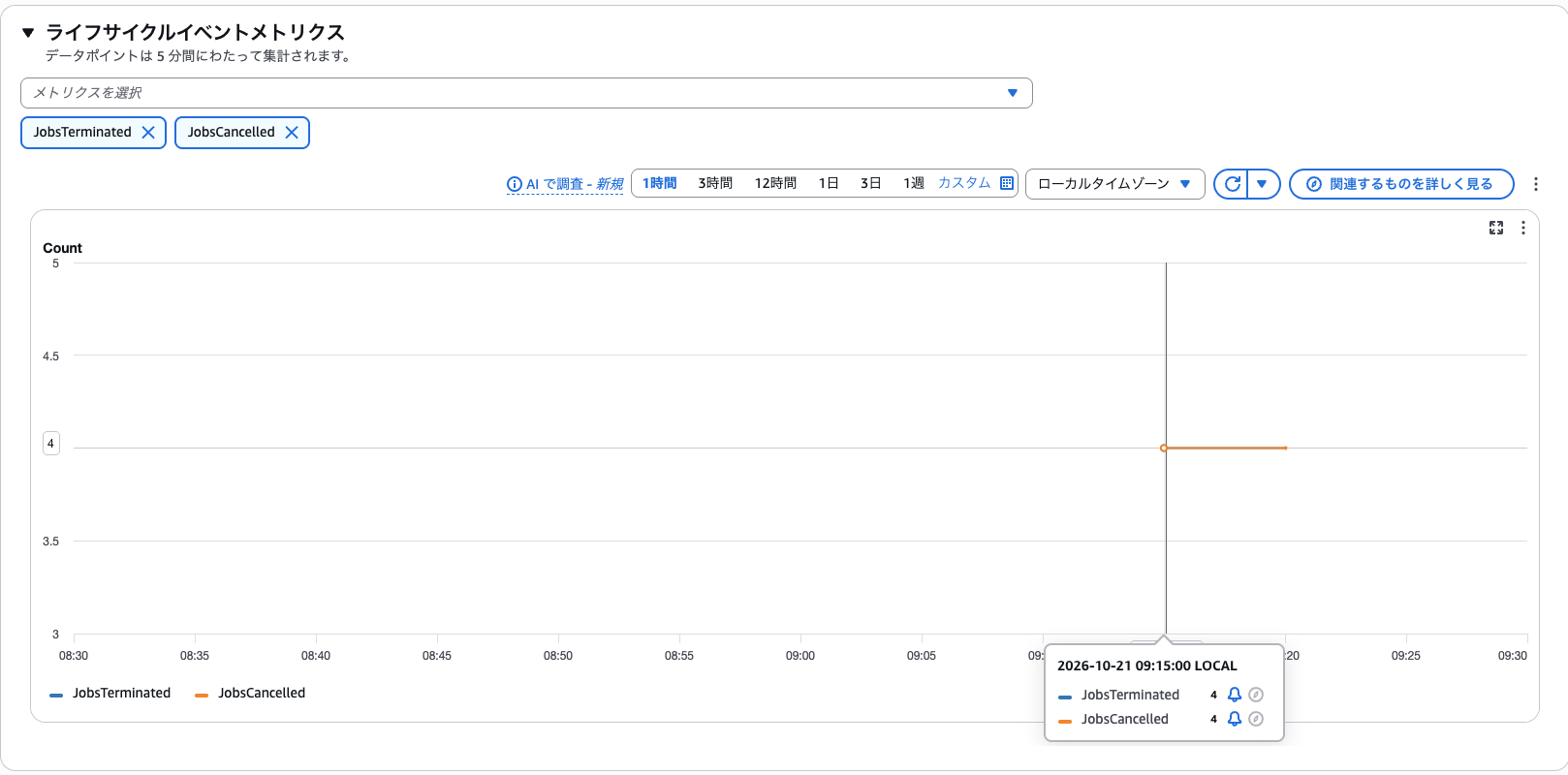Open the メトリクスを選択 dropdown
This screenshot has height=775, width=1568.
tap(526, 93)
